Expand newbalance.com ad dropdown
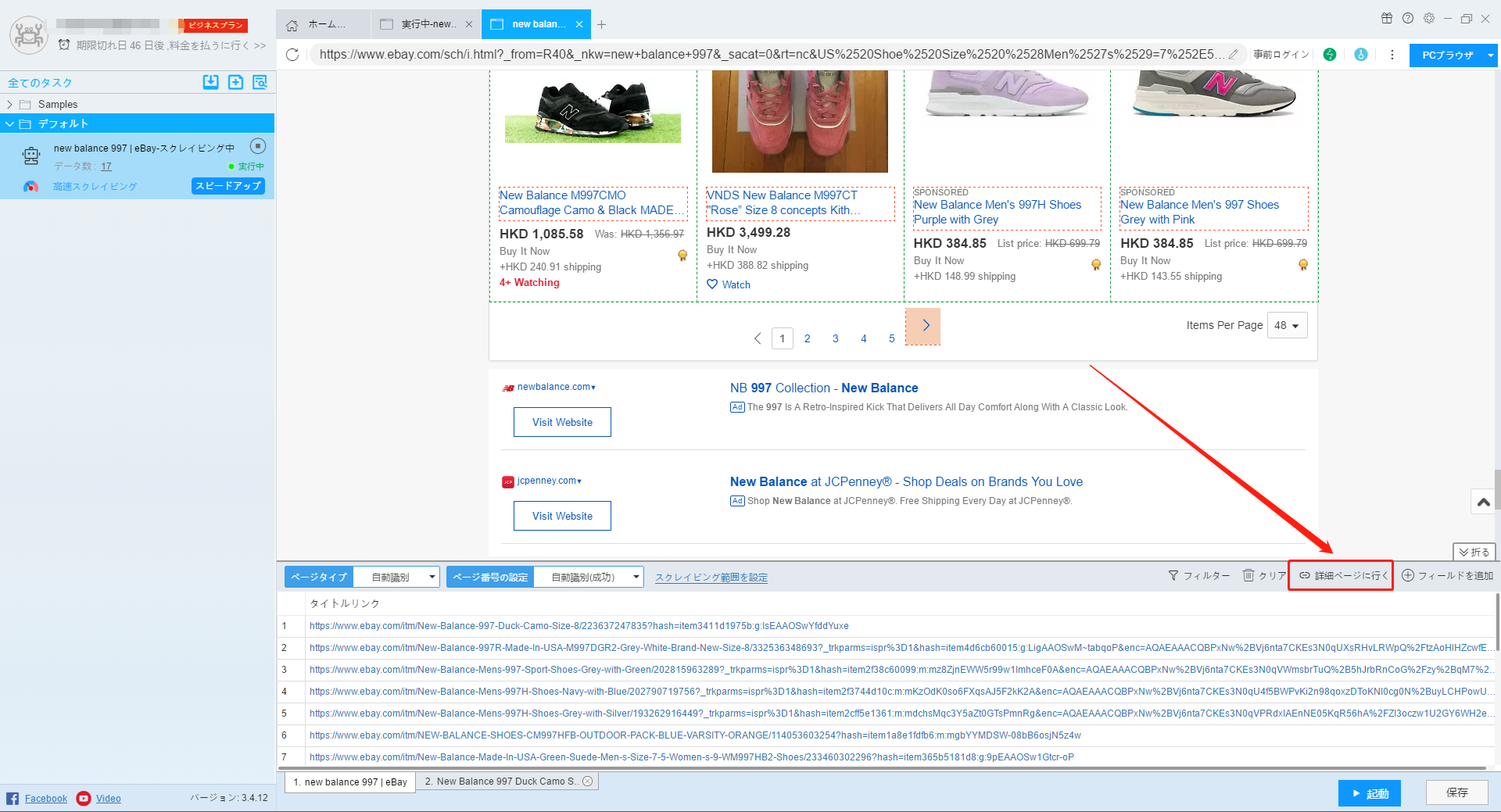Screen dimensions: 1501x812 point(593,388)
